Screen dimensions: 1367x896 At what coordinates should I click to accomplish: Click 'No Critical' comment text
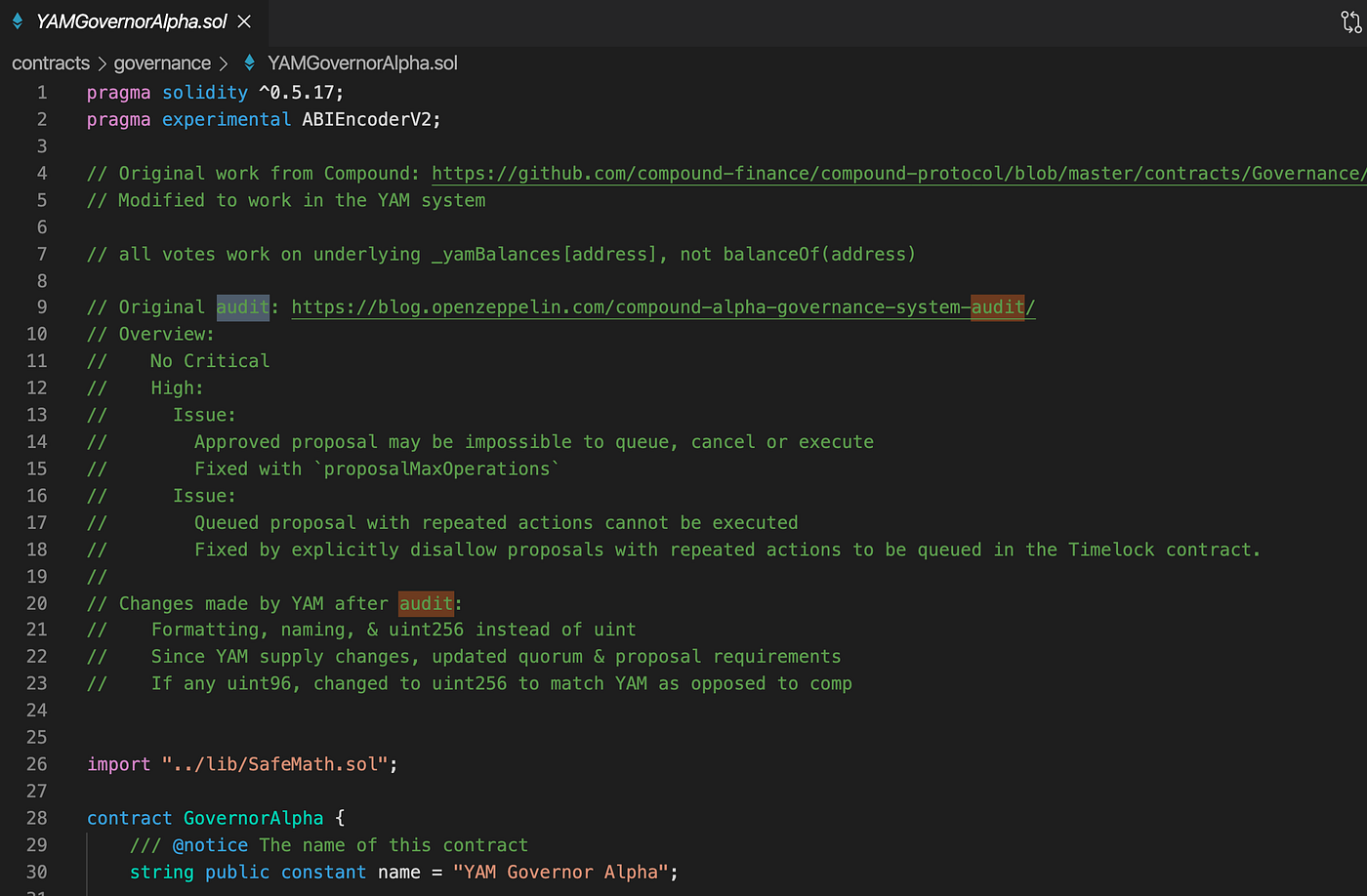[x=210, y=361]
